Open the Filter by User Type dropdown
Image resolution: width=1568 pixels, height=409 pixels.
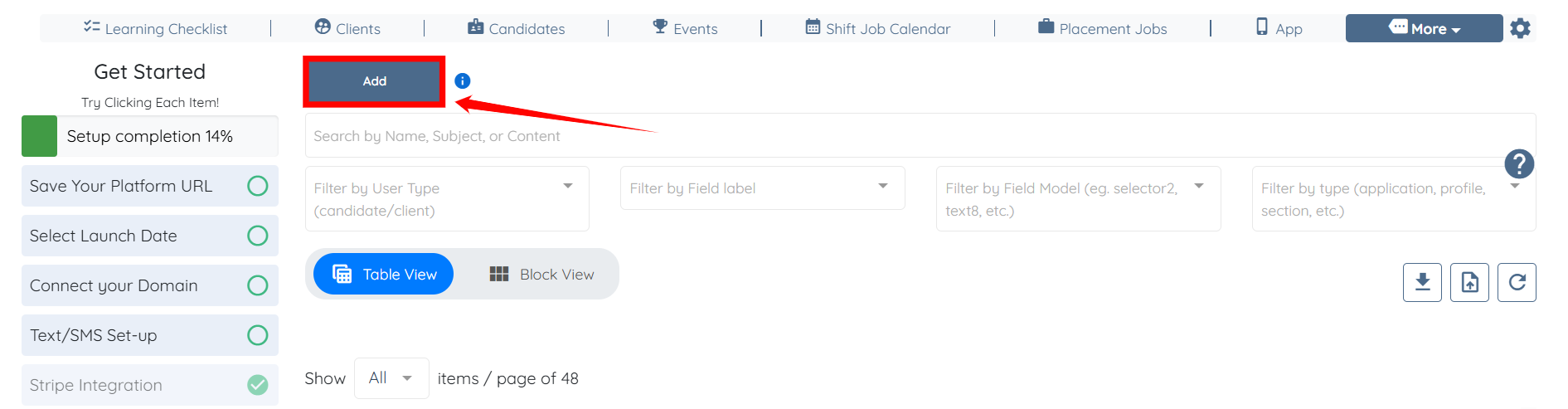coord(447,199)
